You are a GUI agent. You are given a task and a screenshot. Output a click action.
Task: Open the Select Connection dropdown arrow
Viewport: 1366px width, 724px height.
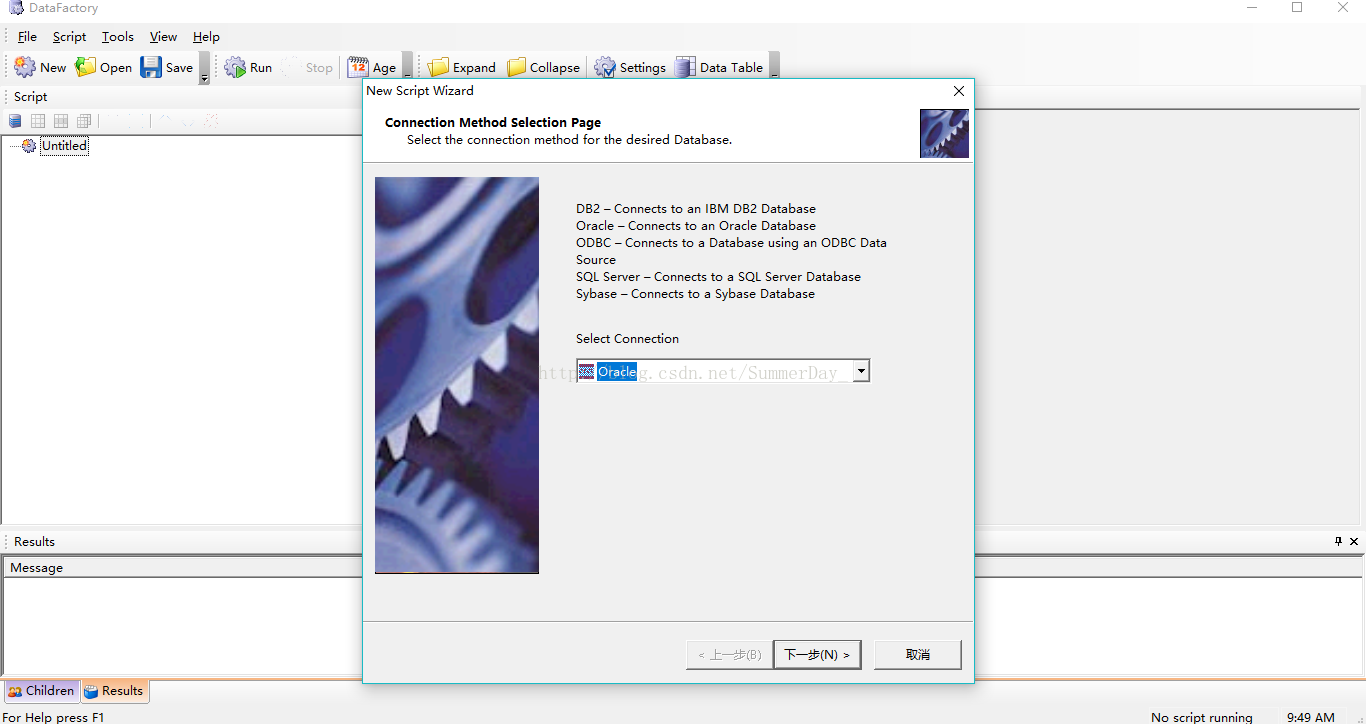pos(861,371)
